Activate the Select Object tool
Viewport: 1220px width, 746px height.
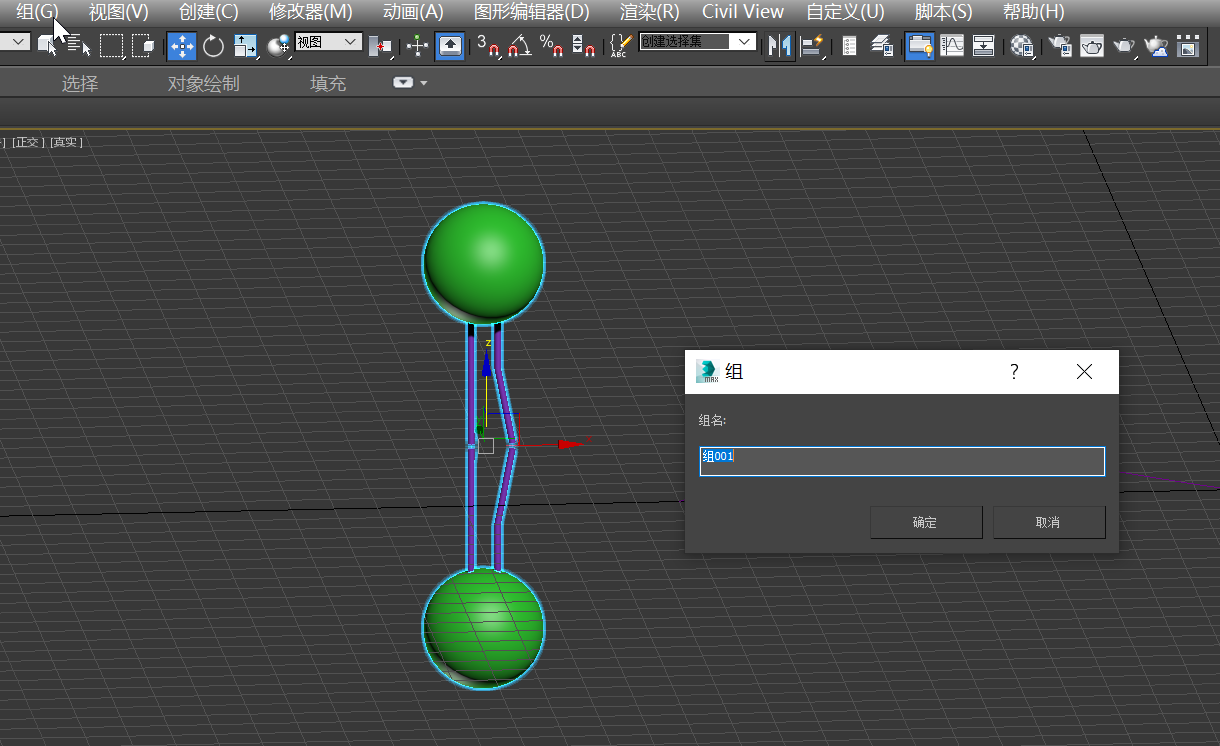point(47,45)
